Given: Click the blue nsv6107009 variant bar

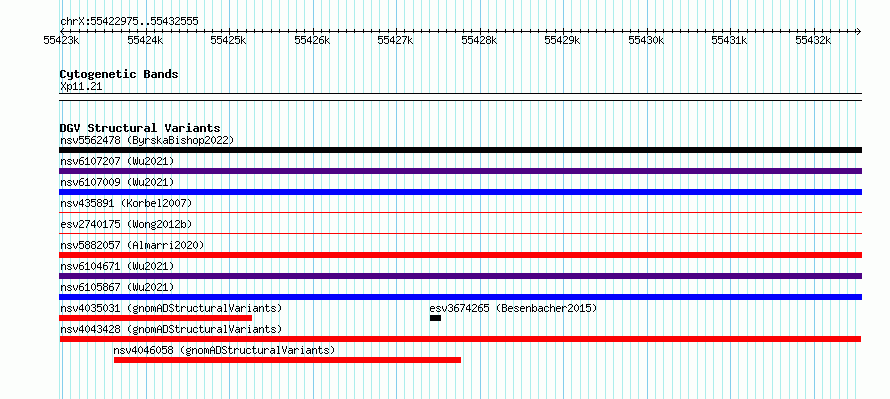Looking at the screenshot, I should 460,192.
